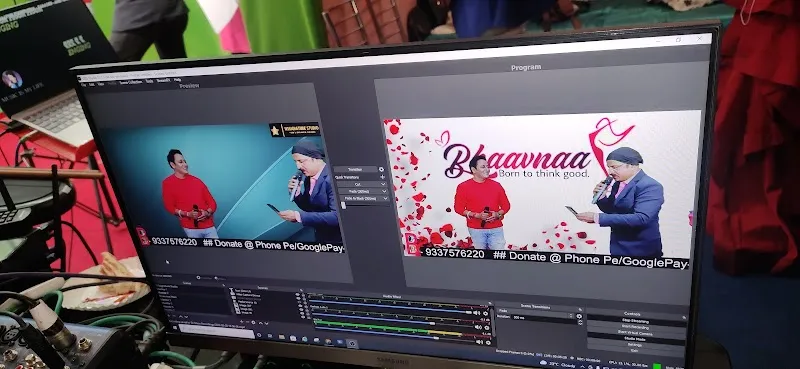Image resolution: width=800 pixels, height=369 pixels.
Task: Show hidden system tray icons
Action: 582,366
